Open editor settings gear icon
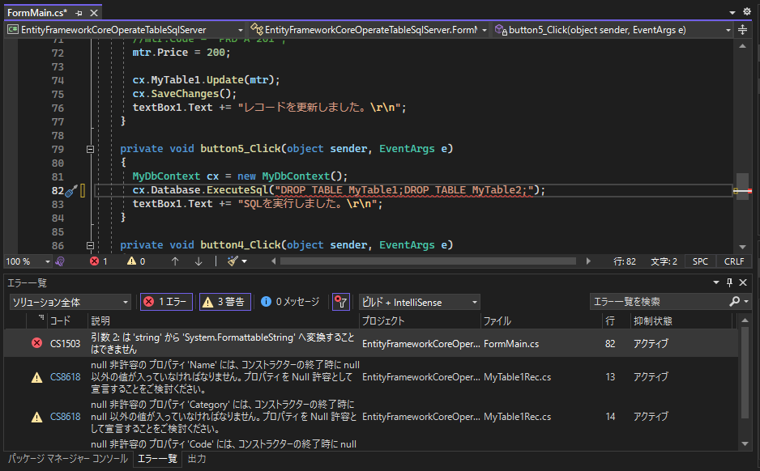This screenshot has height=471, width=760. (x=749, y=12)
